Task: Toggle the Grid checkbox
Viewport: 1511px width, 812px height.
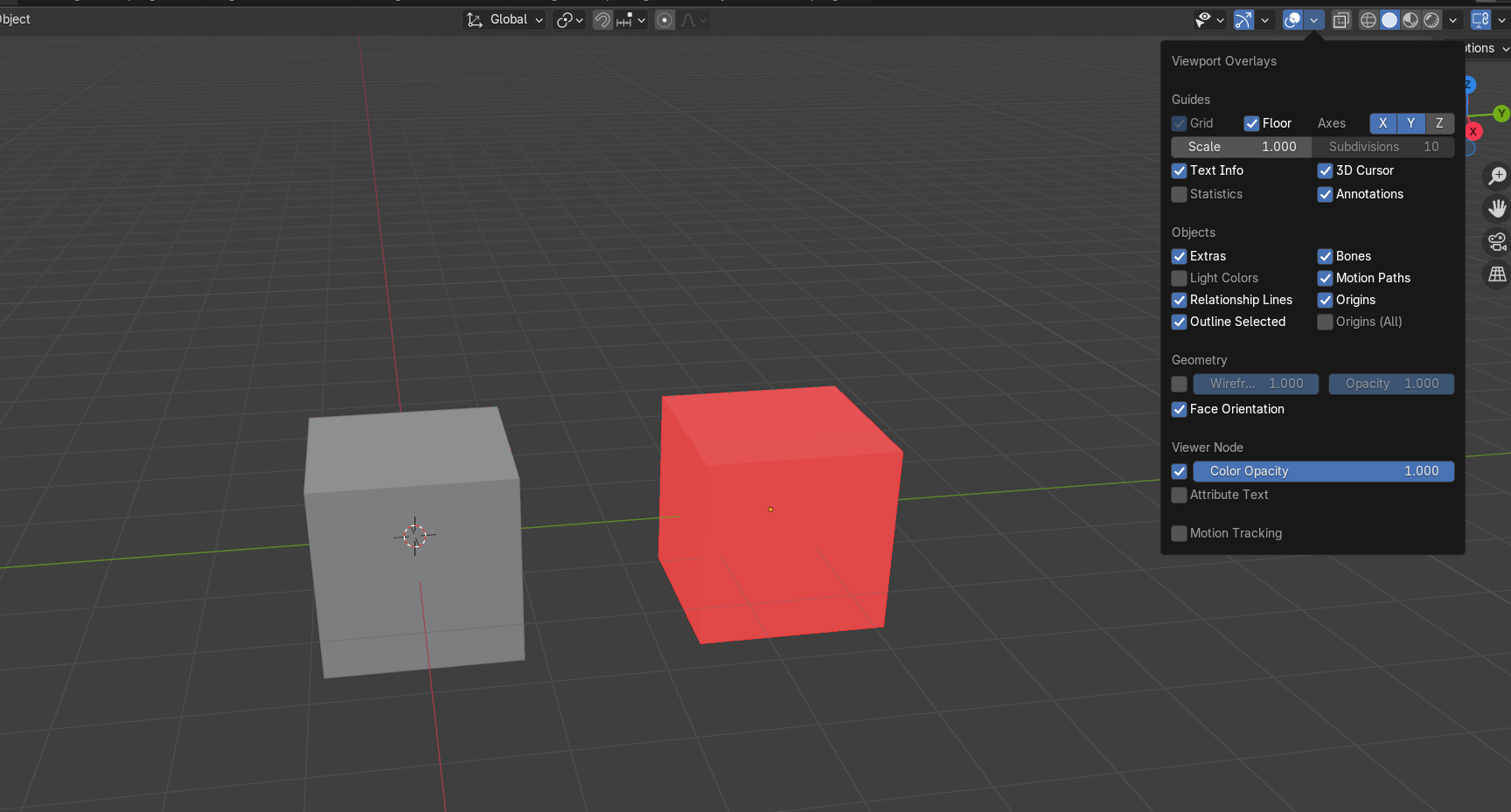Action: 1179,123
